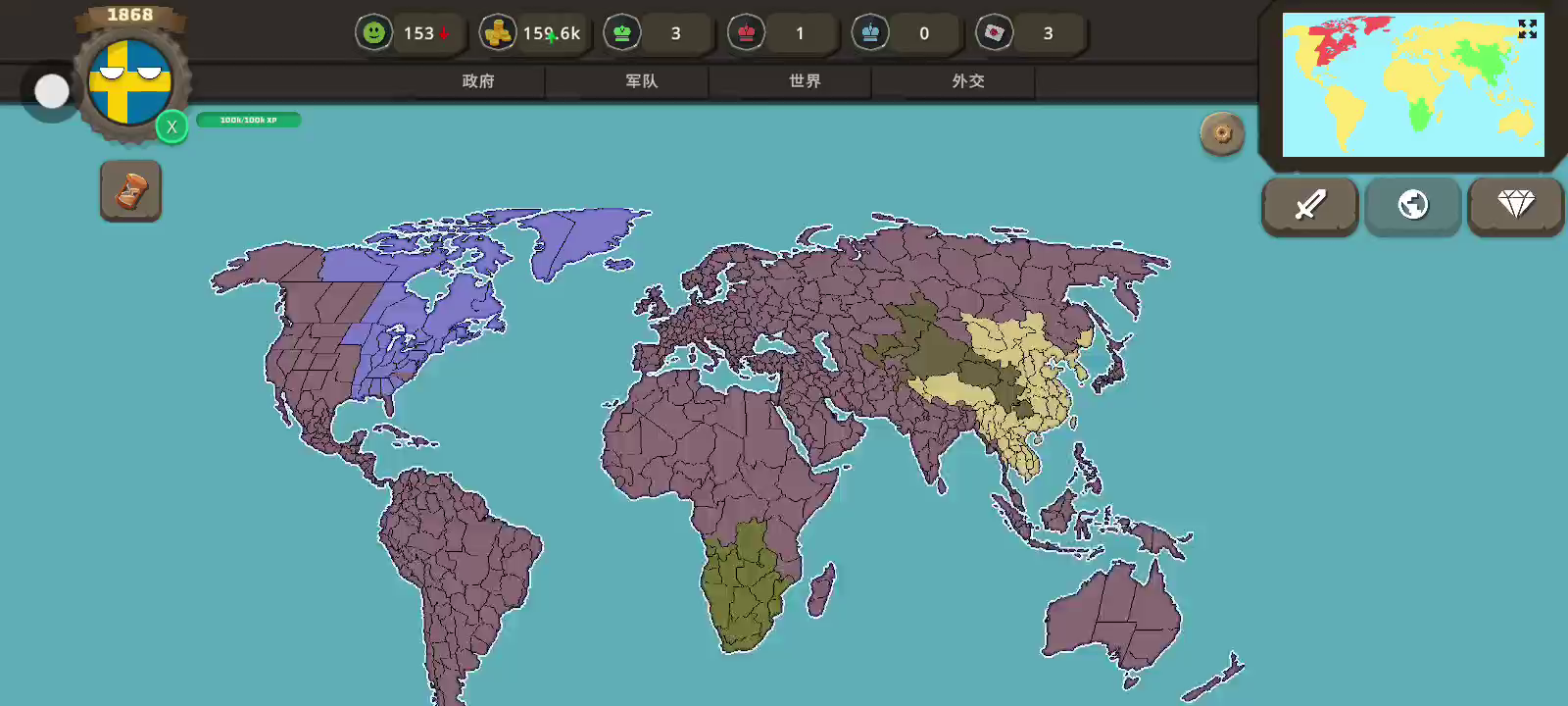This screenshot has width=1568, height=706.
Task: Open the diamond resources map mode
Action: coord(1515,206)
